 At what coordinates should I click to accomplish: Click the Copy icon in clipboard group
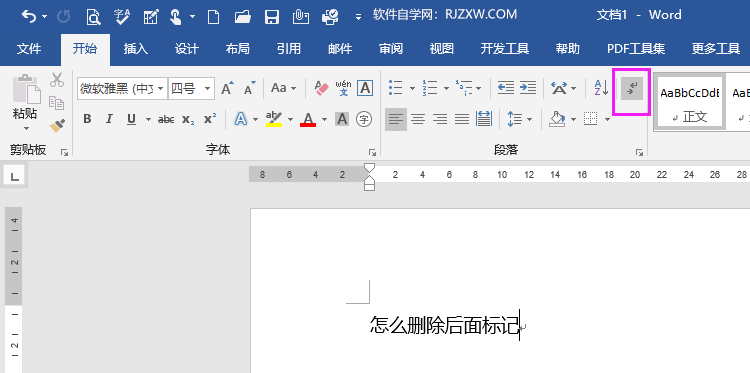(x=57, y=103)
